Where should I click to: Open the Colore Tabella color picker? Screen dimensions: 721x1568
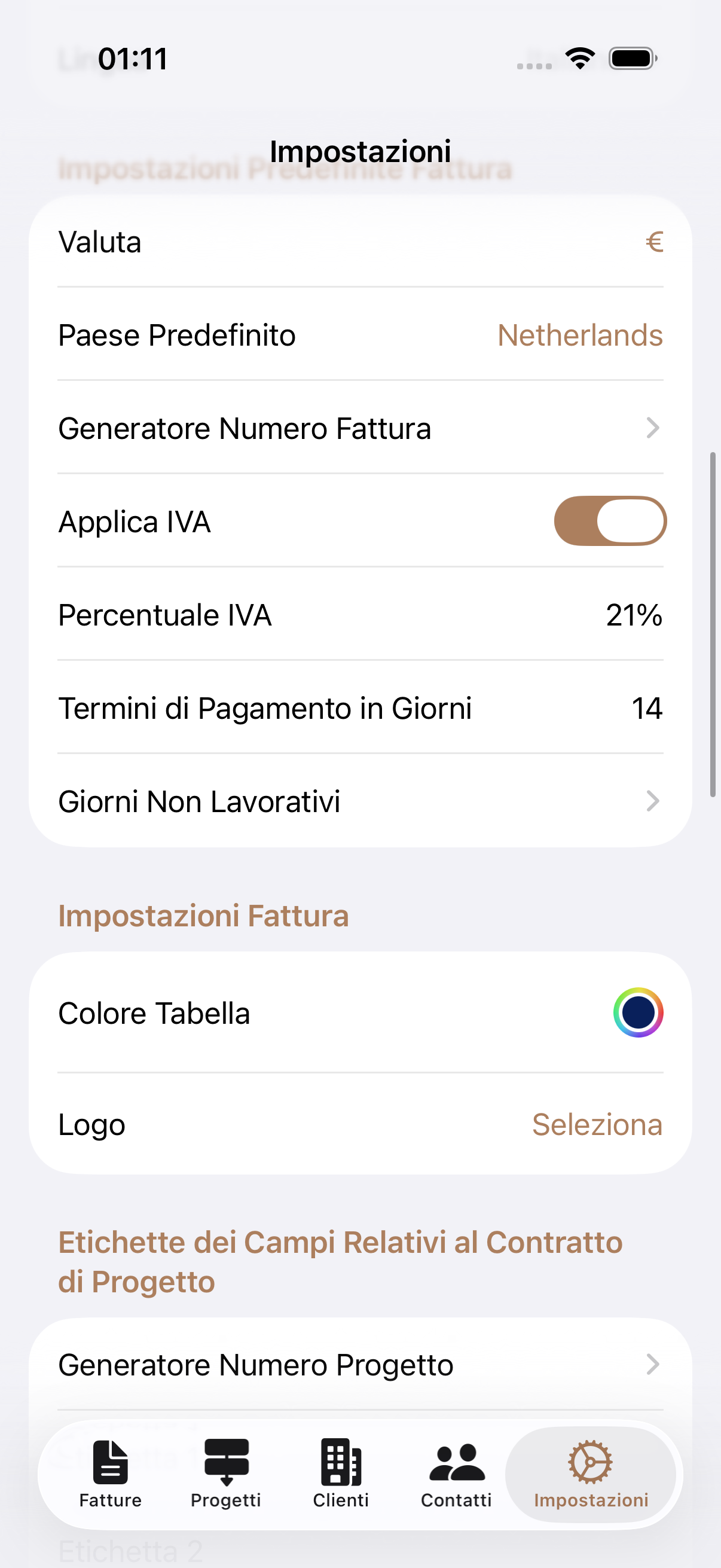point(638,1013)
